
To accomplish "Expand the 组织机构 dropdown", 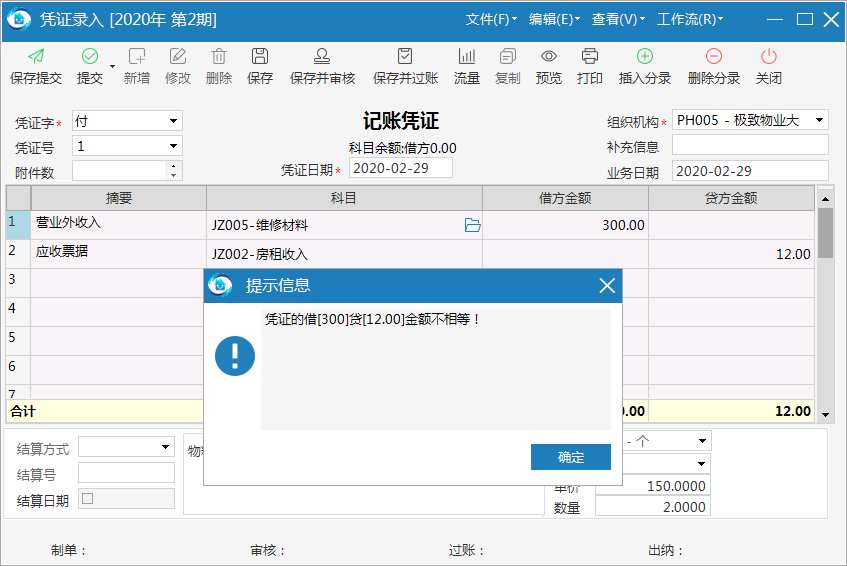I will [x=819, y=120].
